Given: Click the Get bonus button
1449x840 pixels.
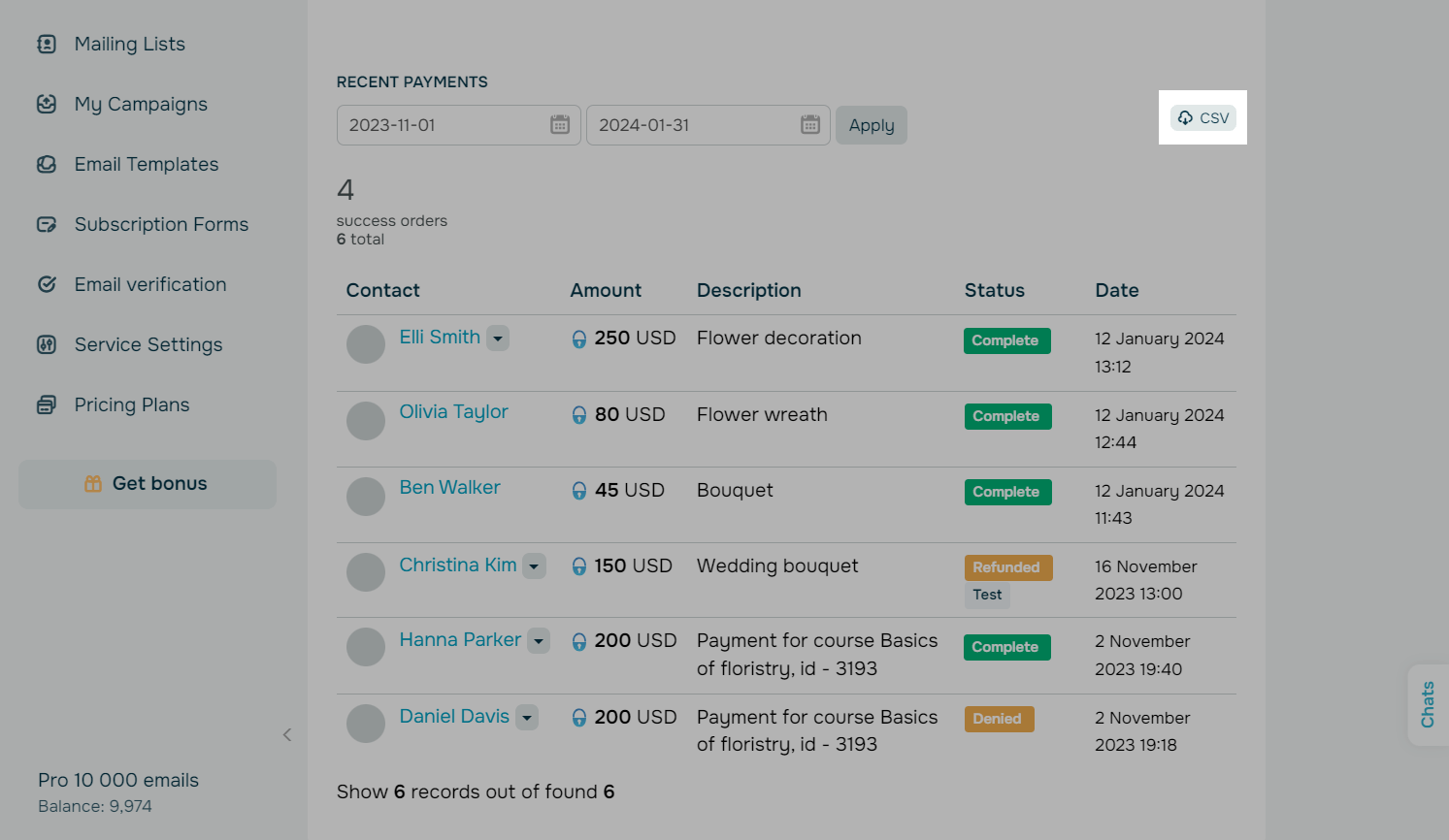Looking at the screenshot, I should pyautogui.click(x=148, y=483).
